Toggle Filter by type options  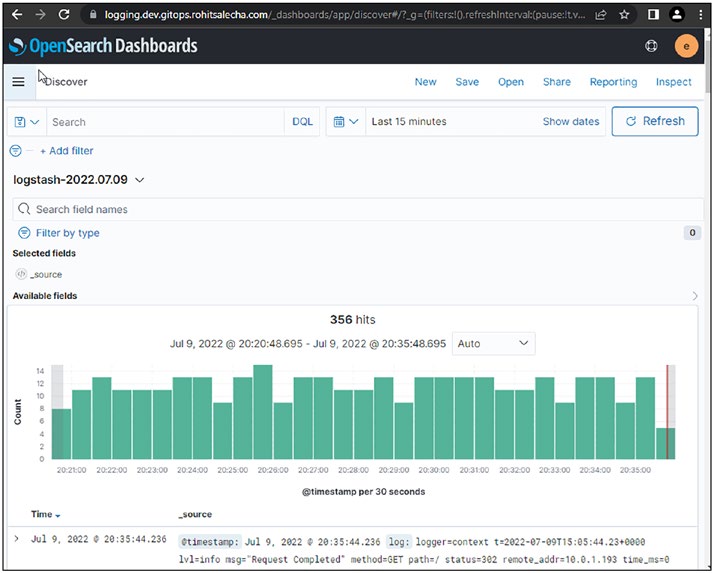59,233
